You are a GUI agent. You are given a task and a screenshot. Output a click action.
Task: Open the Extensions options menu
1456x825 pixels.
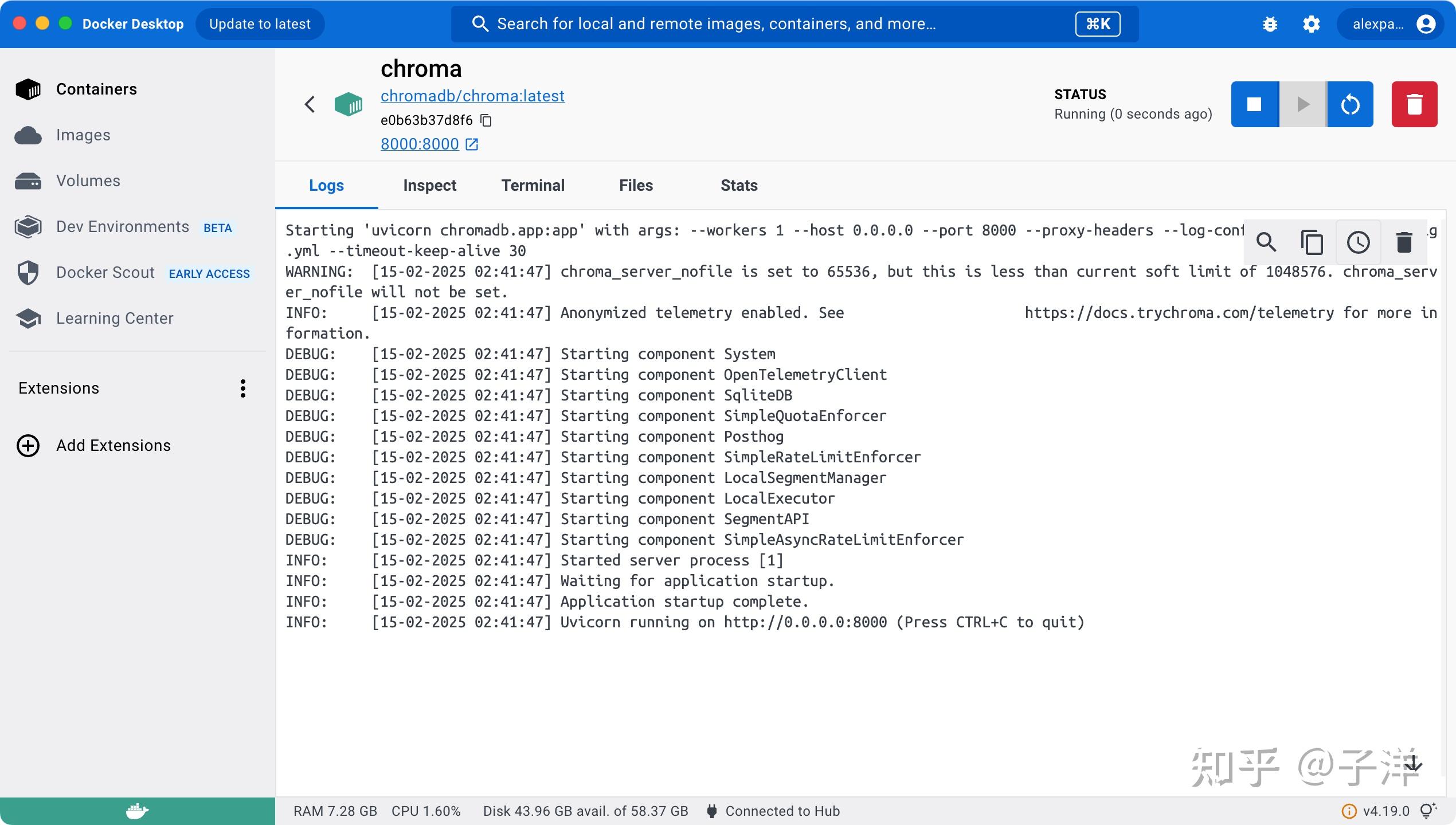(x=243, y=388)
